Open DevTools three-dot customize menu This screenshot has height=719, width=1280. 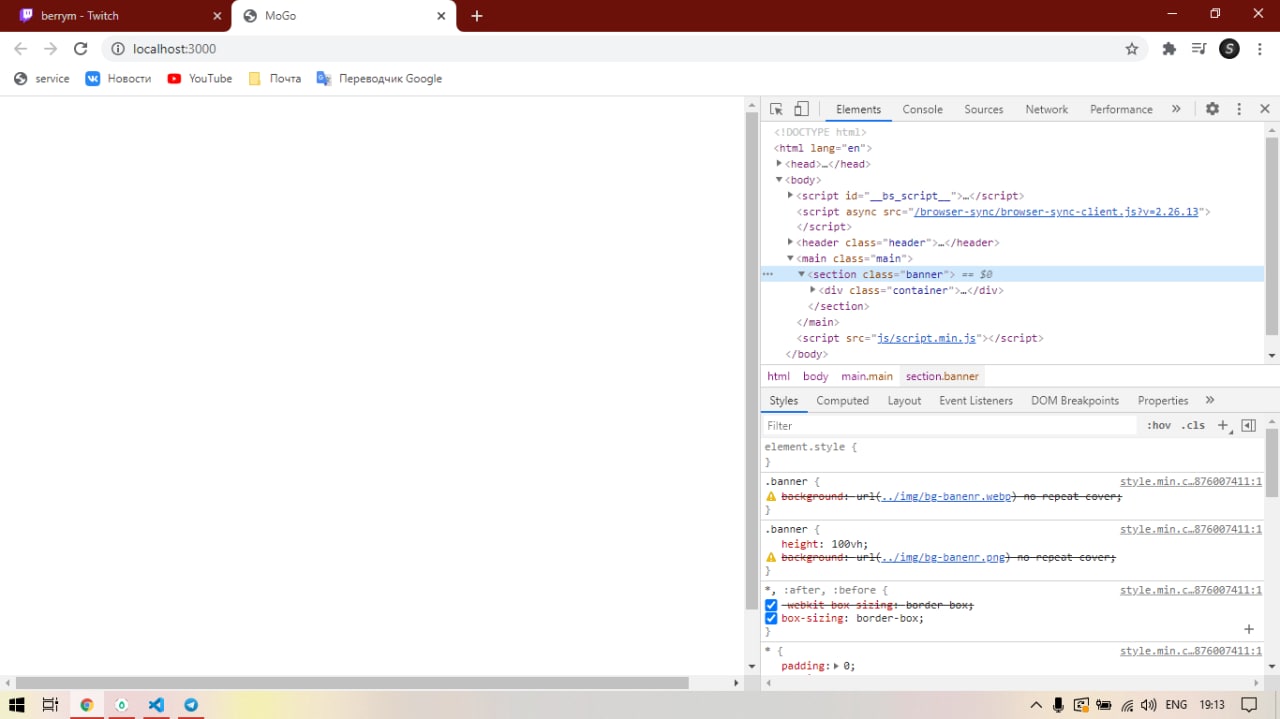coord(1239,109)
